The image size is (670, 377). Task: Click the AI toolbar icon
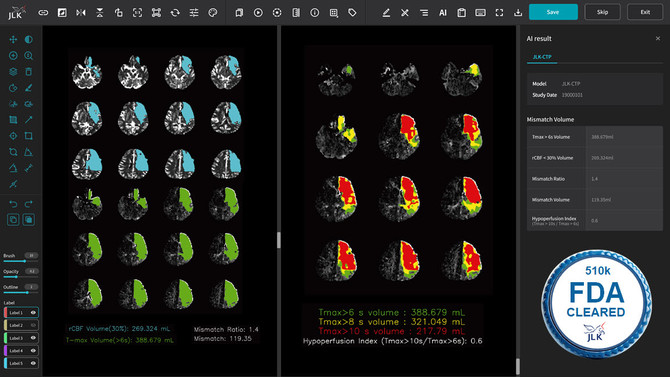point(443,13)
